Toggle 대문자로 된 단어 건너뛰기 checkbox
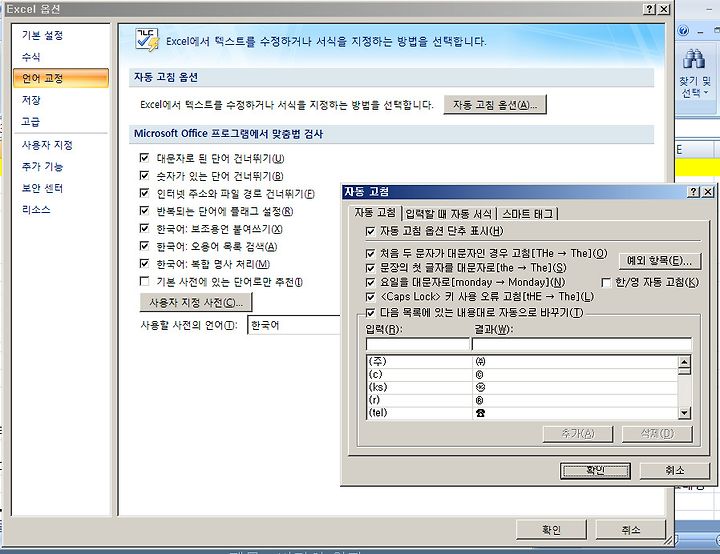Viewport: 720px width, 554px height. pyautogui.click(x=144, y=158)
